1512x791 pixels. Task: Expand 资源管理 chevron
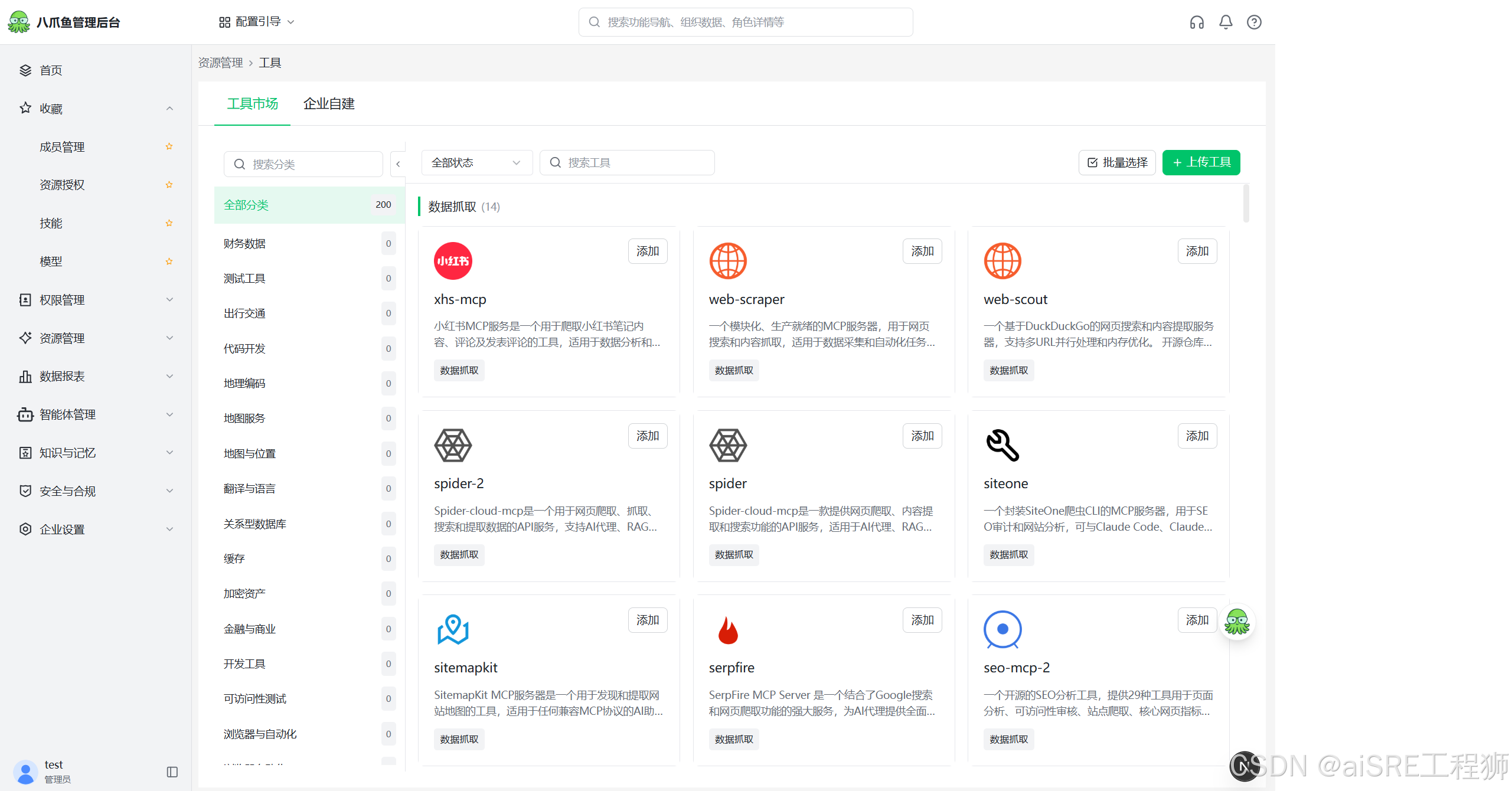169,338
